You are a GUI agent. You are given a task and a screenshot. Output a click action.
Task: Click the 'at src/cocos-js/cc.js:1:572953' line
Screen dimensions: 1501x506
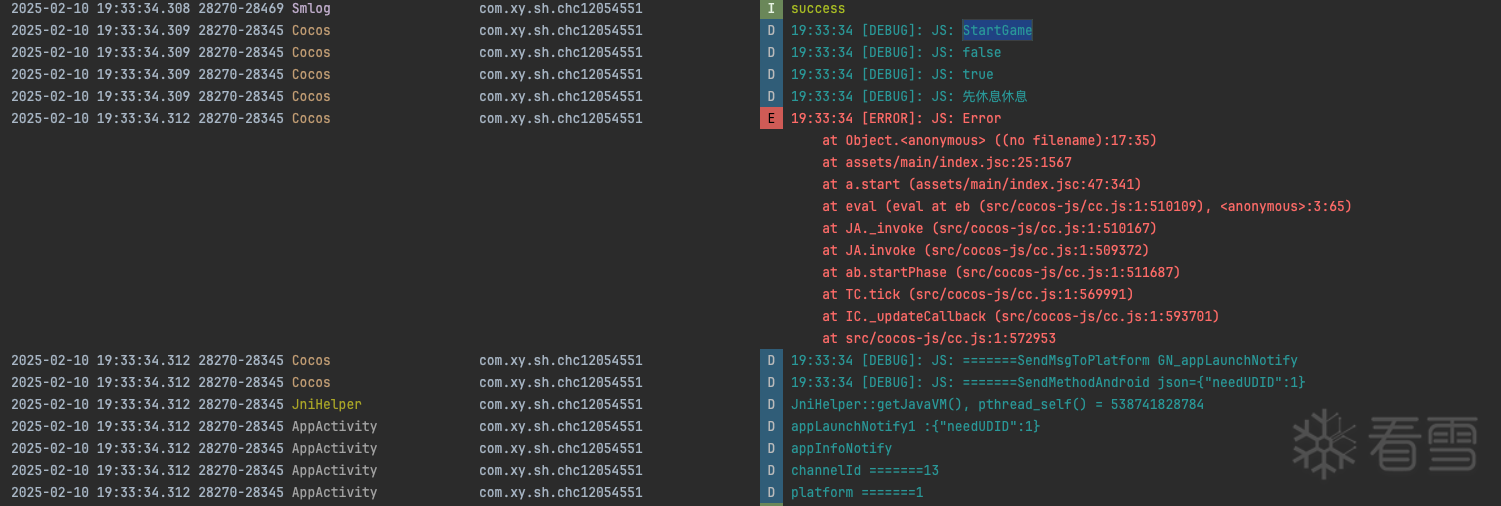(939, 338)
